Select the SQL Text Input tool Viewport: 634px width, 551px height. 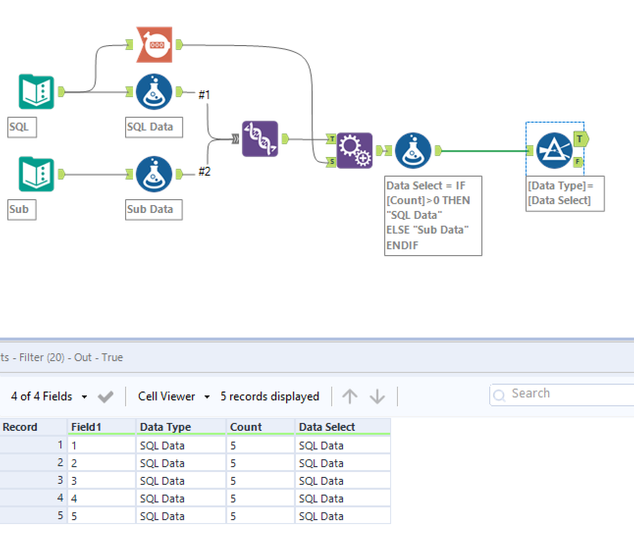(36, 92)
